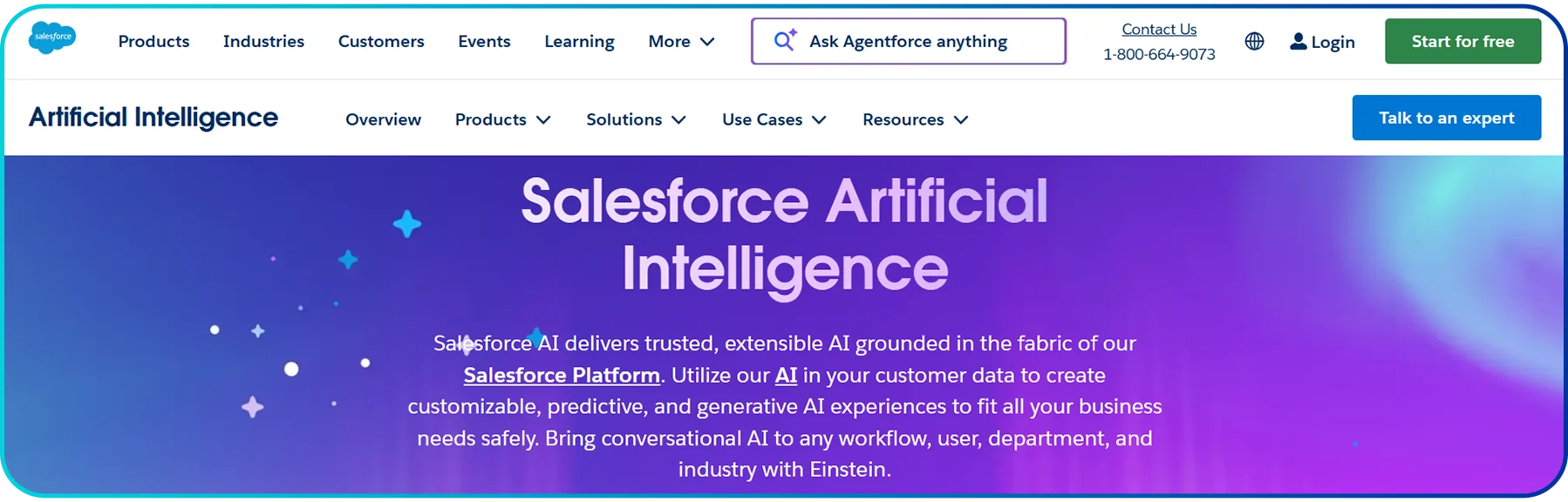Select the Customers menu item
1568x502 pixels.
tap(381, 41)
